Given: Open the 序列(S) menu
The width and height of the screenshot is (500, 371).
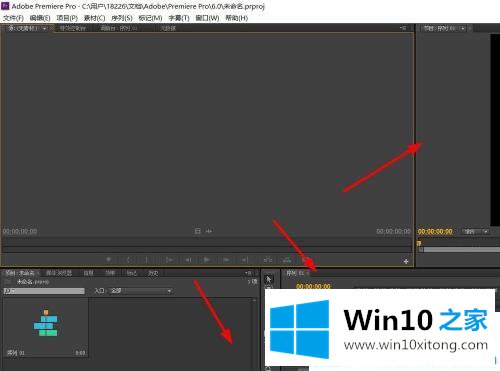Looking at the screenshot, I should coord(122,18).
